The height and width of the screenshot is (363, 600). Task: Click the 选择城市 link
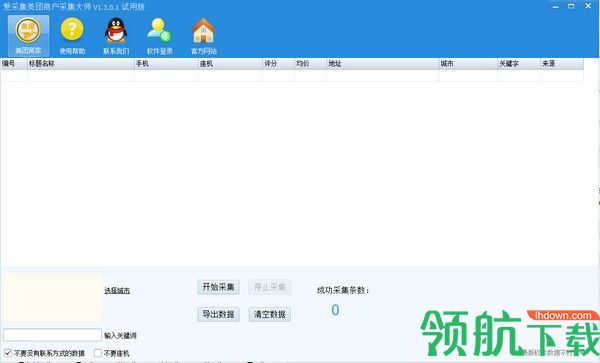coord(117,291)
